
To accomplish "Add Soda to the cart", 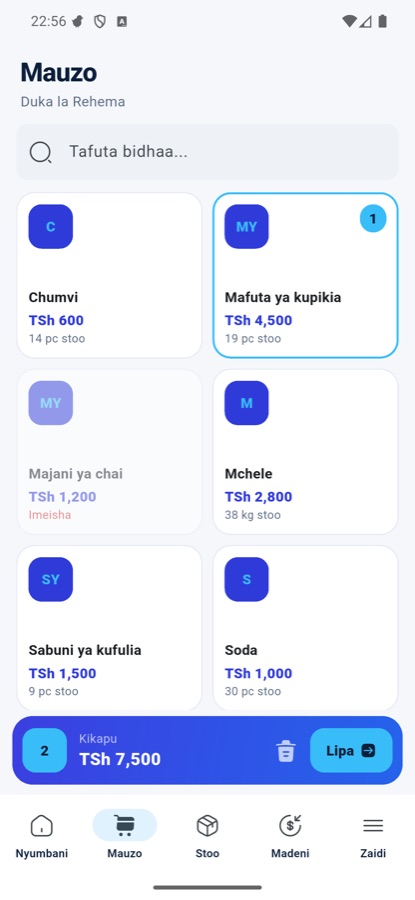I will 305,628.
